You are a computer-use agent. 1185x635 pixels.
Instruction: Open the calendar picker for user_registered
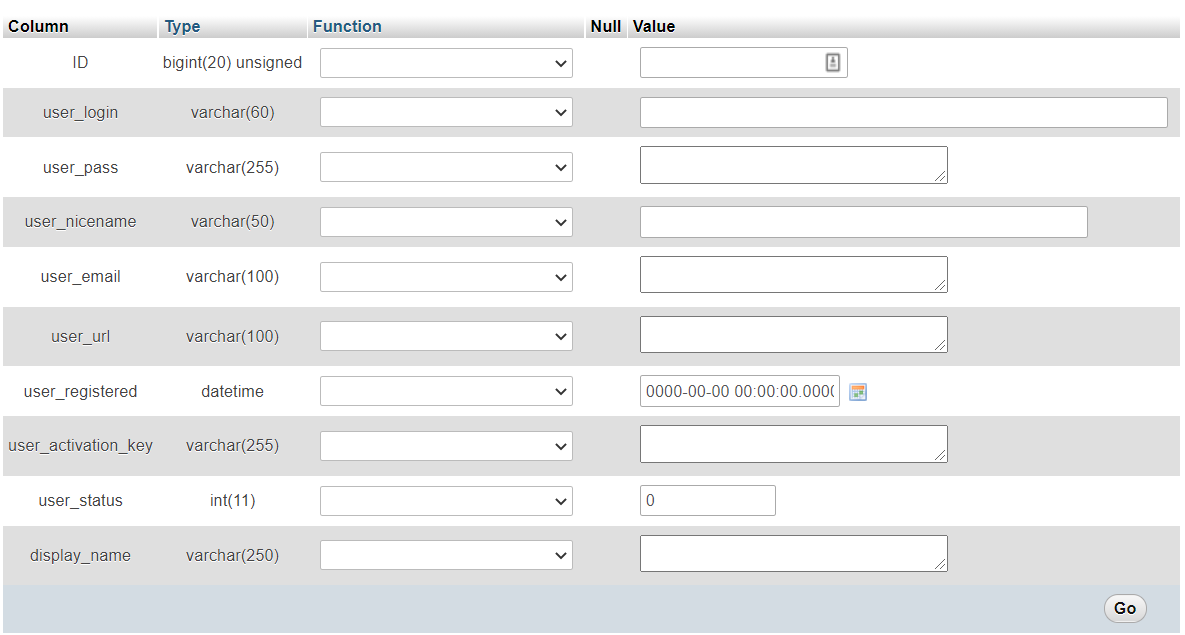(x=857, y=391)
